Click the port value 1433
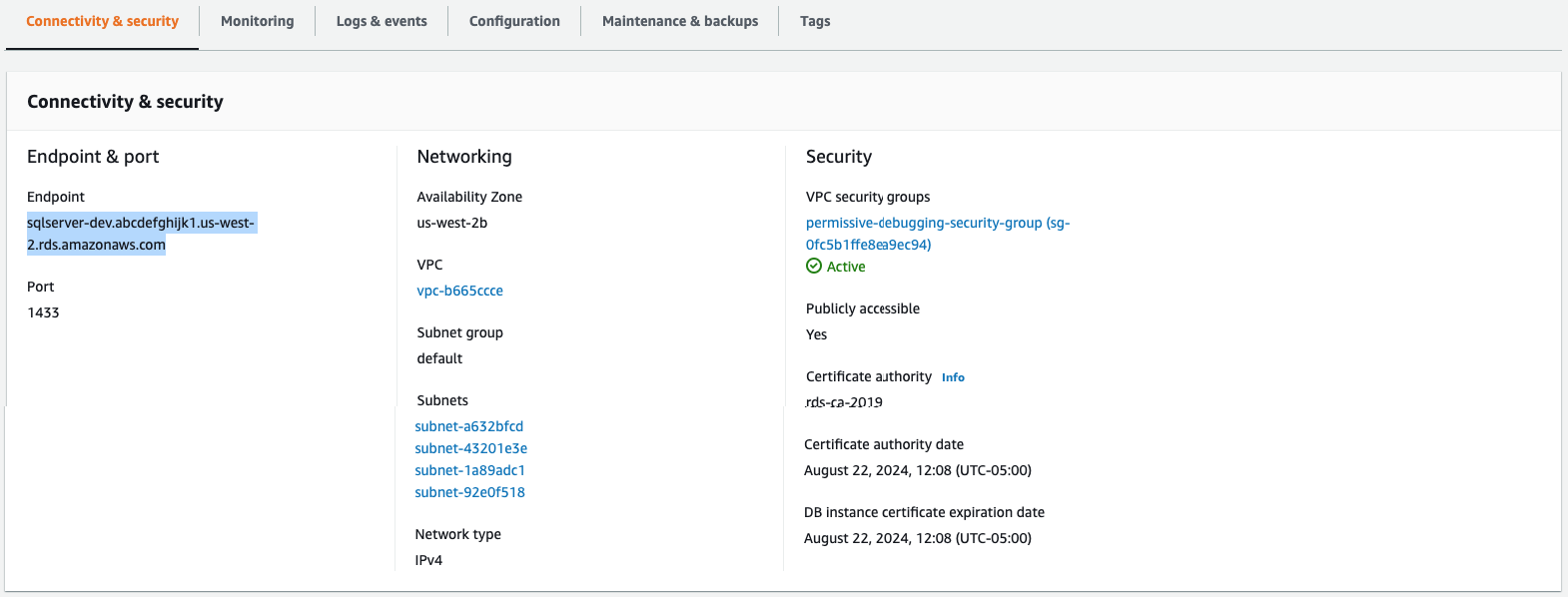 coord(43,312)
